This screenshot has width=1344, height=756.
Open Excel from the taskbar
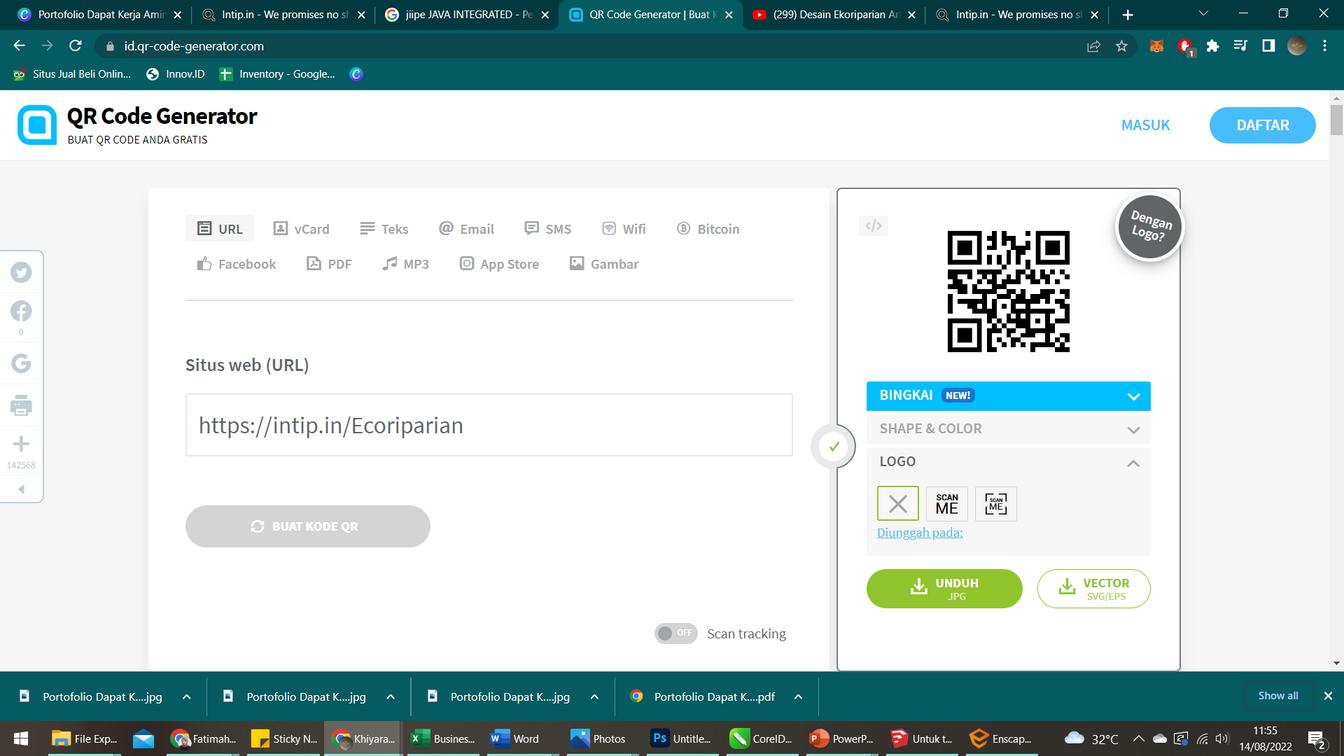(442, 739)
